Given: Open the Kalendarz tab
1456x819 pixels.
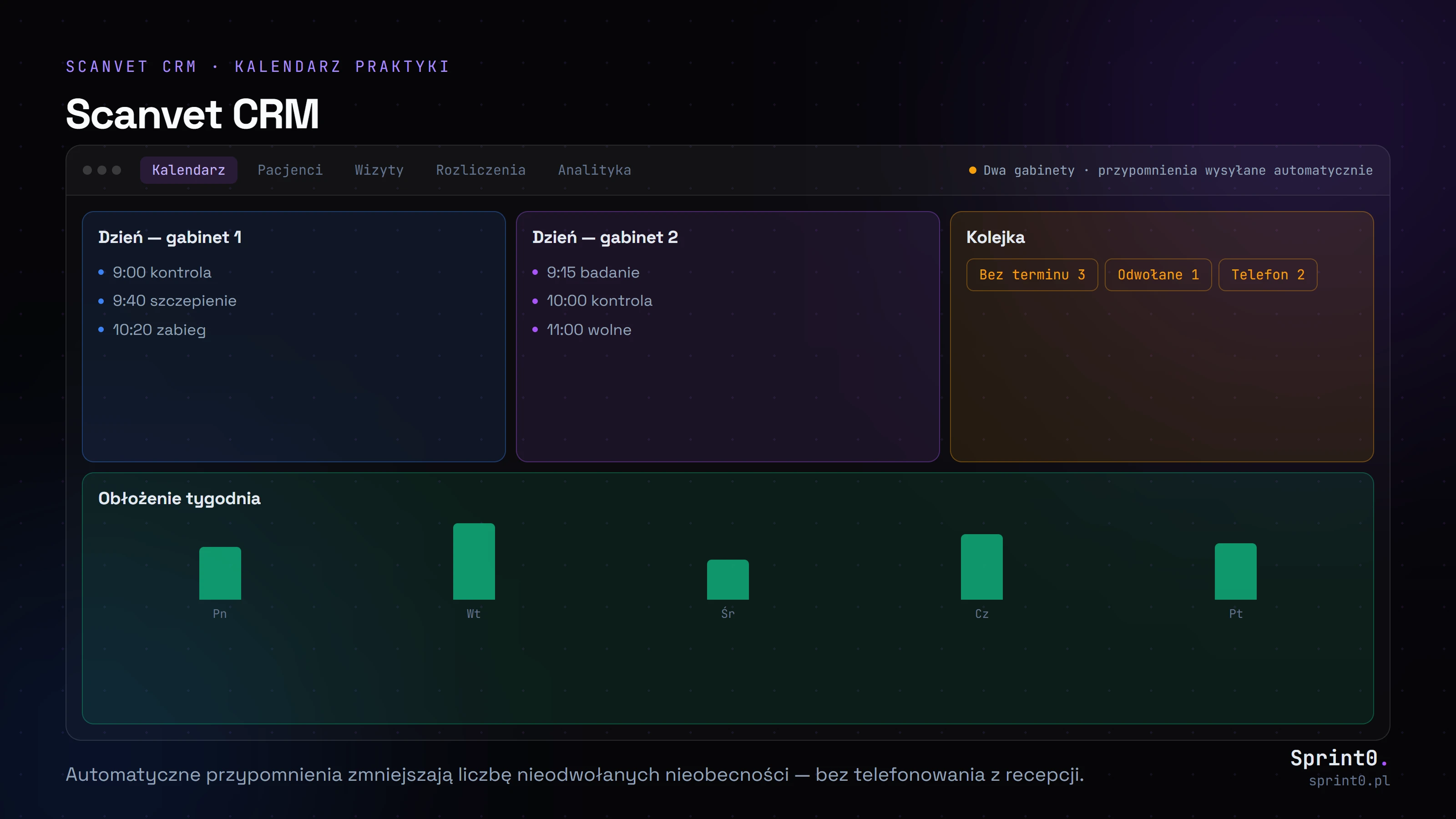Looking at the screenshot, I should tap(188, 170).
